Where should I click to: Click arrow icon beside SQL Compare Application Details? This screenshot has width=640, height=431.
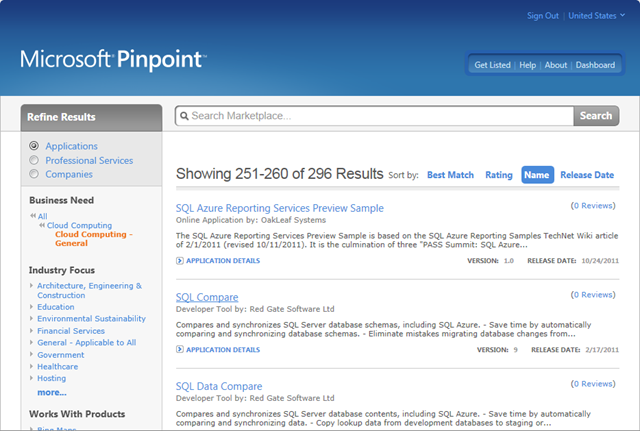click(180, 350)
